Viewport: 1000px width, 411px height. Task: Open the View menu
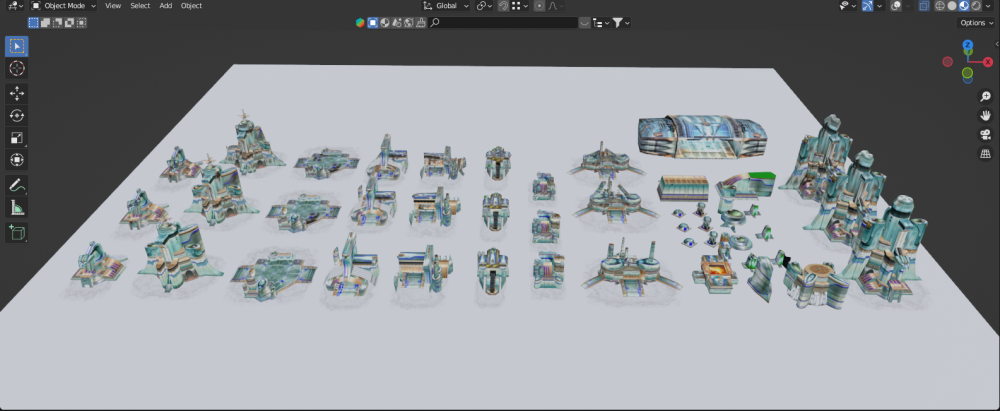coord(113,6)
